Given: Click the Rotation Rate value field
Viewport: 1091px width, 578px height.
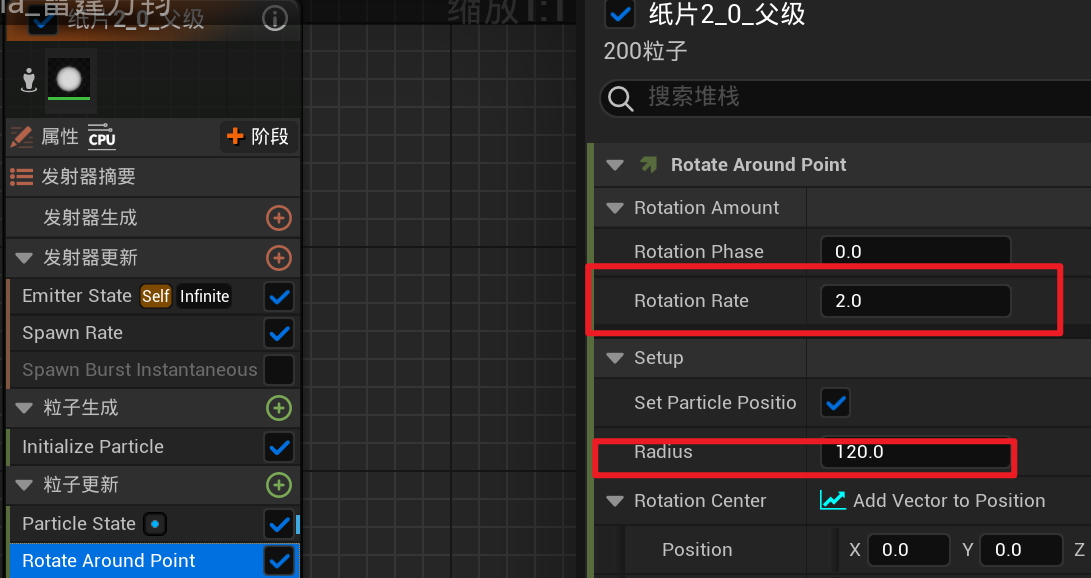Looking at the screenshot, I should pos(914,301).
